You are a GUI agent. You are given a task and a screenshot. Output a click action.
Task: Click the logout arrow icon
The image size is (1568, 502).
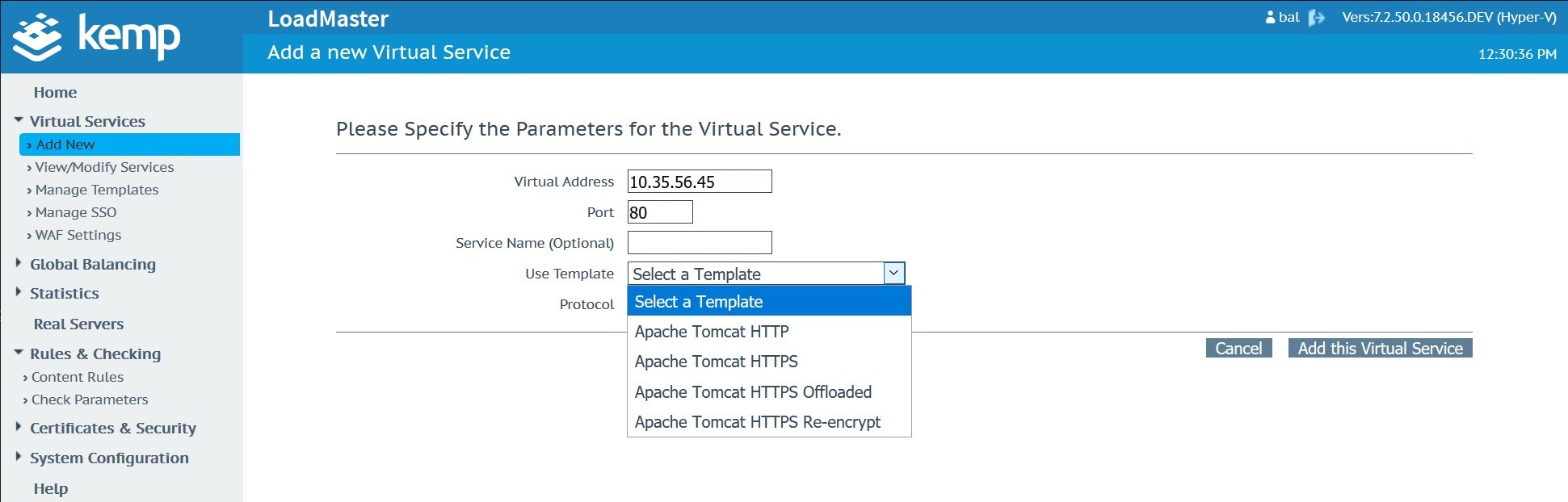pos(1316,18)
